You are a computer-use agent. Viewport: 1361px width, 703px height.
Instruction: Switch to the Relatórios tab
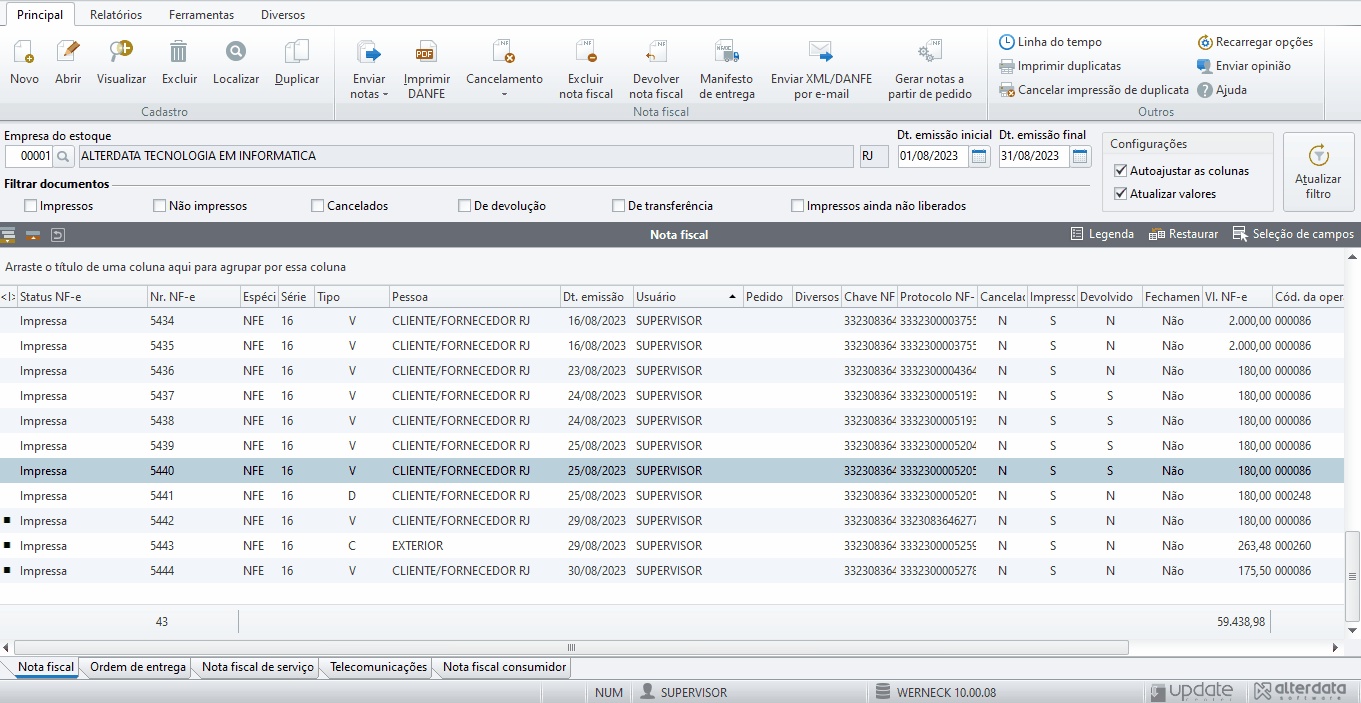tap(116, 15)
